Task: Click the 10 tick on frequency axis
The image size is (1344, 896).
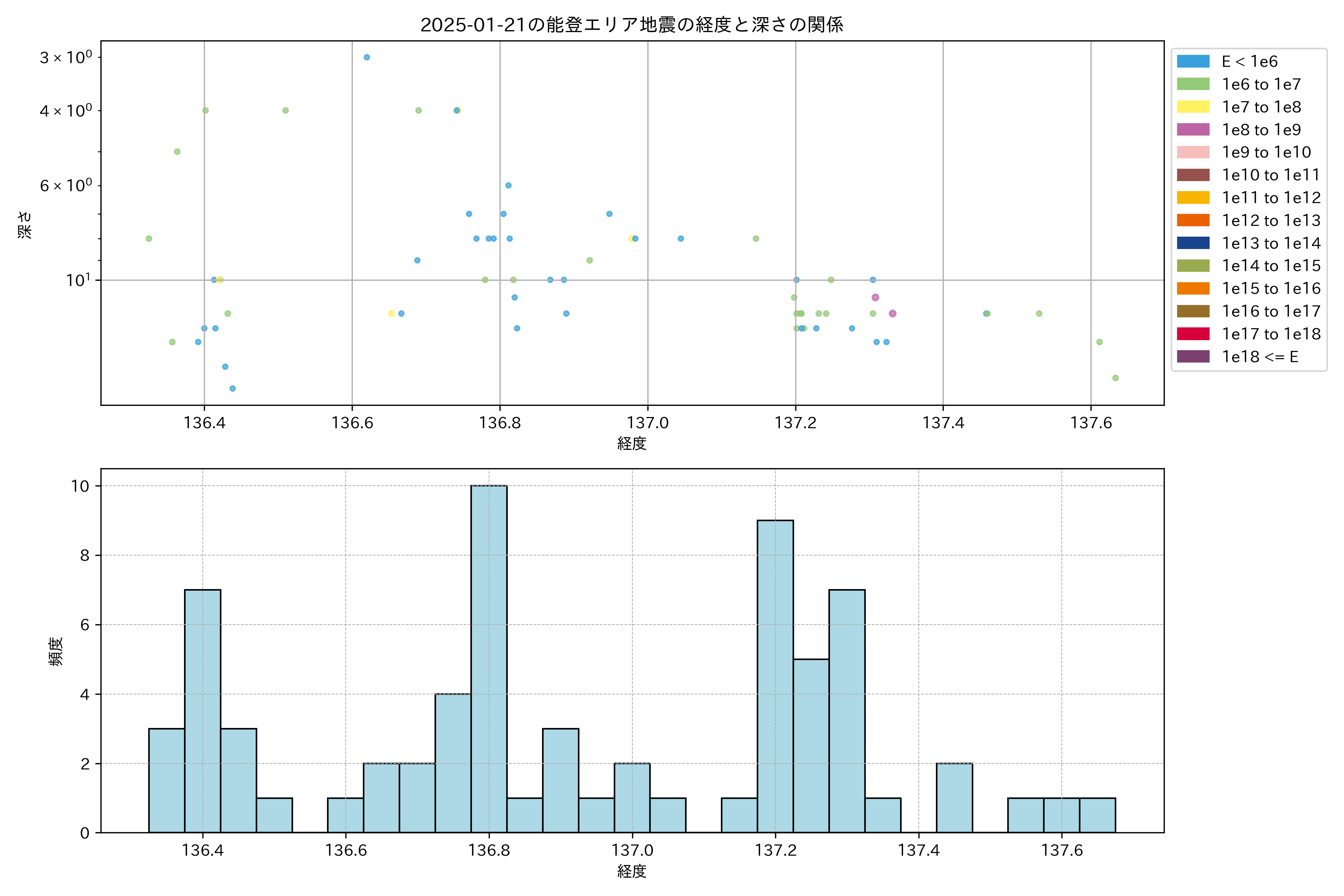Action: (80, 486)
